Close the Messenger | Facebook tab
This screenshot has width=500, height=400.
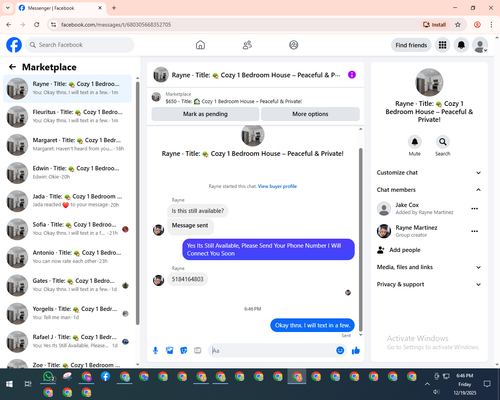pyautogui.click(x=100, y=8)
